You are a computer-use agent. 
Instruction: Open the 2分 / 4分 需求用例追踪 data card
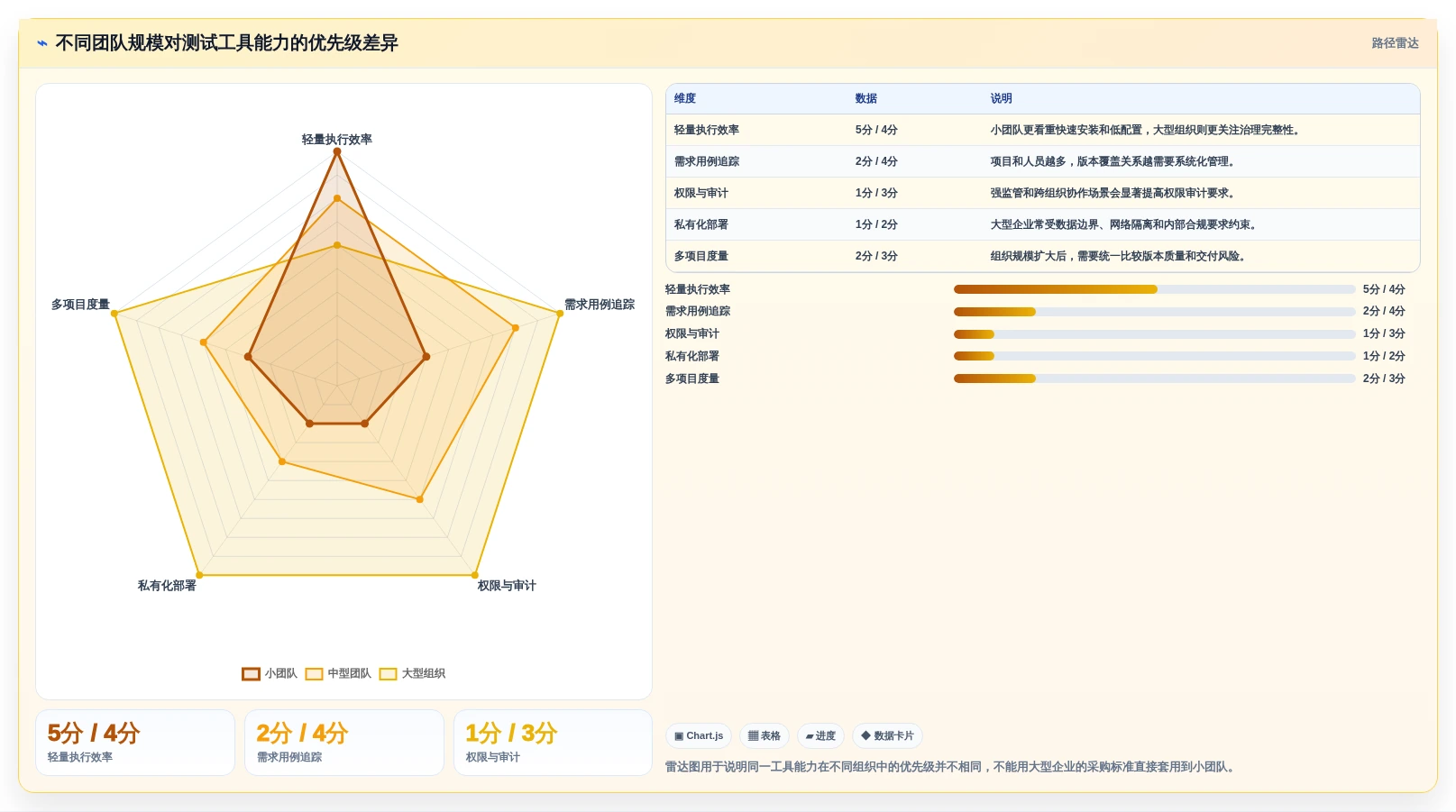pos(344,743)
